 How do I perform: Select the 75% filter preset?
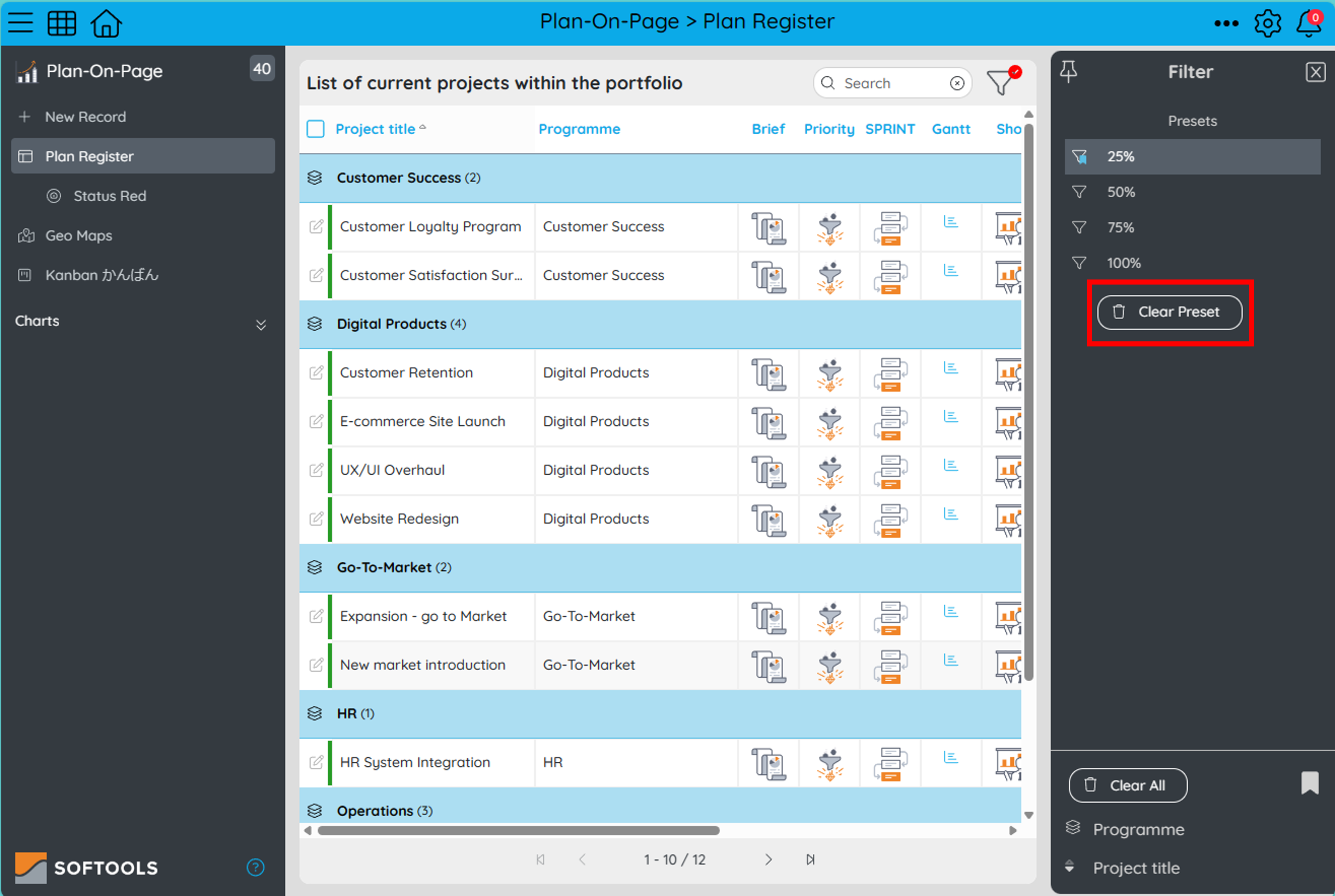coord(1192,227)
